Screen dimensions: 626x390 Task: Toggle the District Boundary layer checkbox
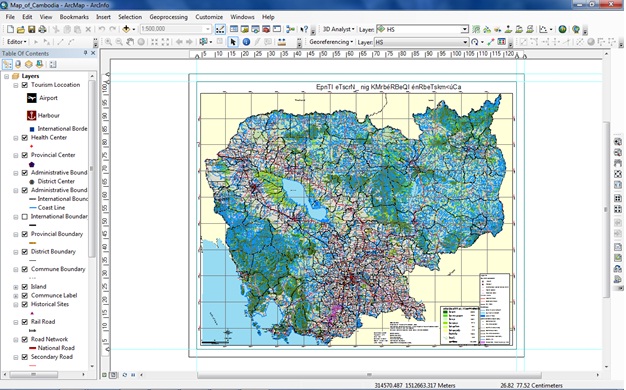point(25,252)
